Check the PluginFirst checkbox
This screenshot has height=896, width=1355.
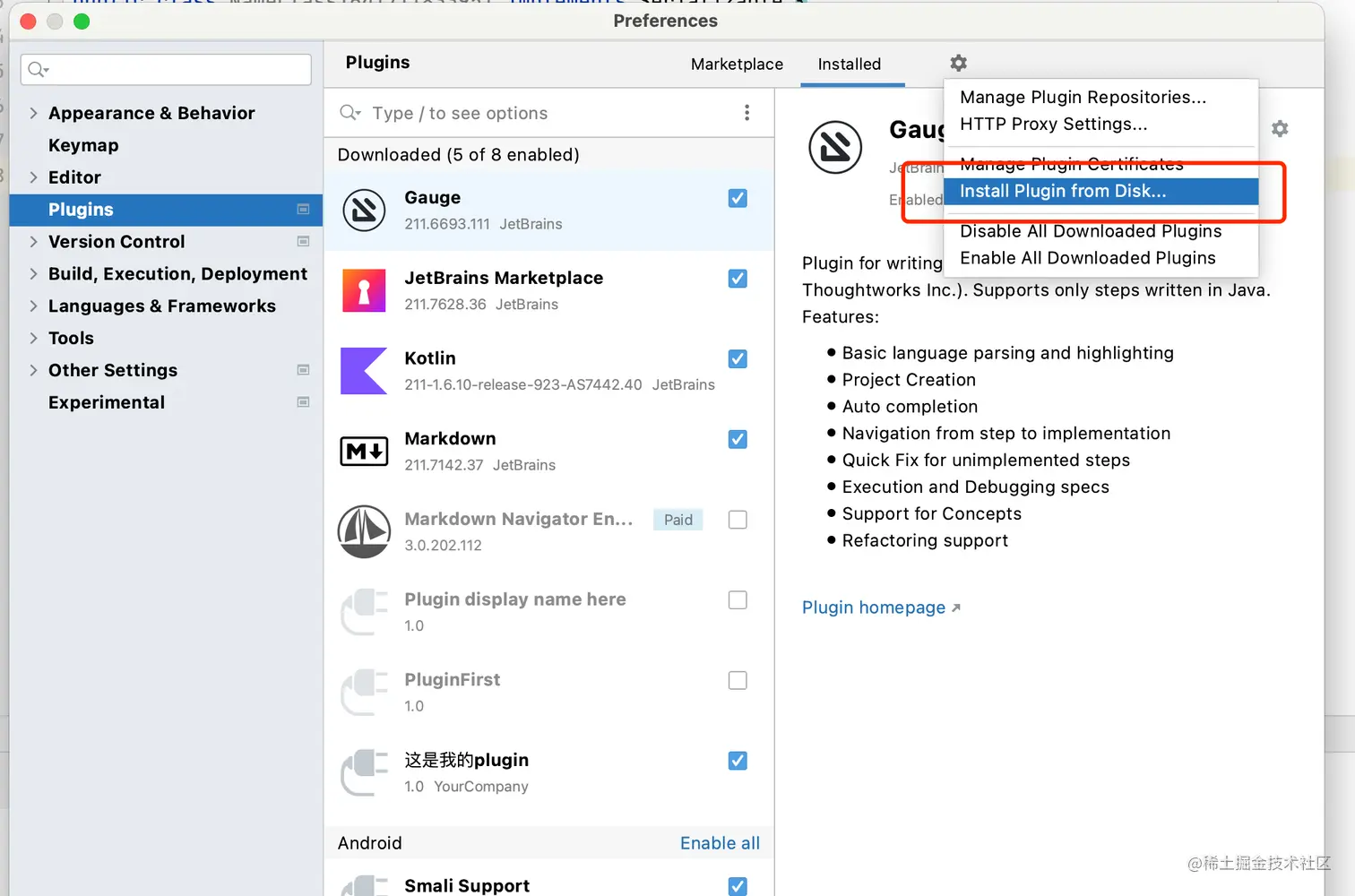click(738, 680)
